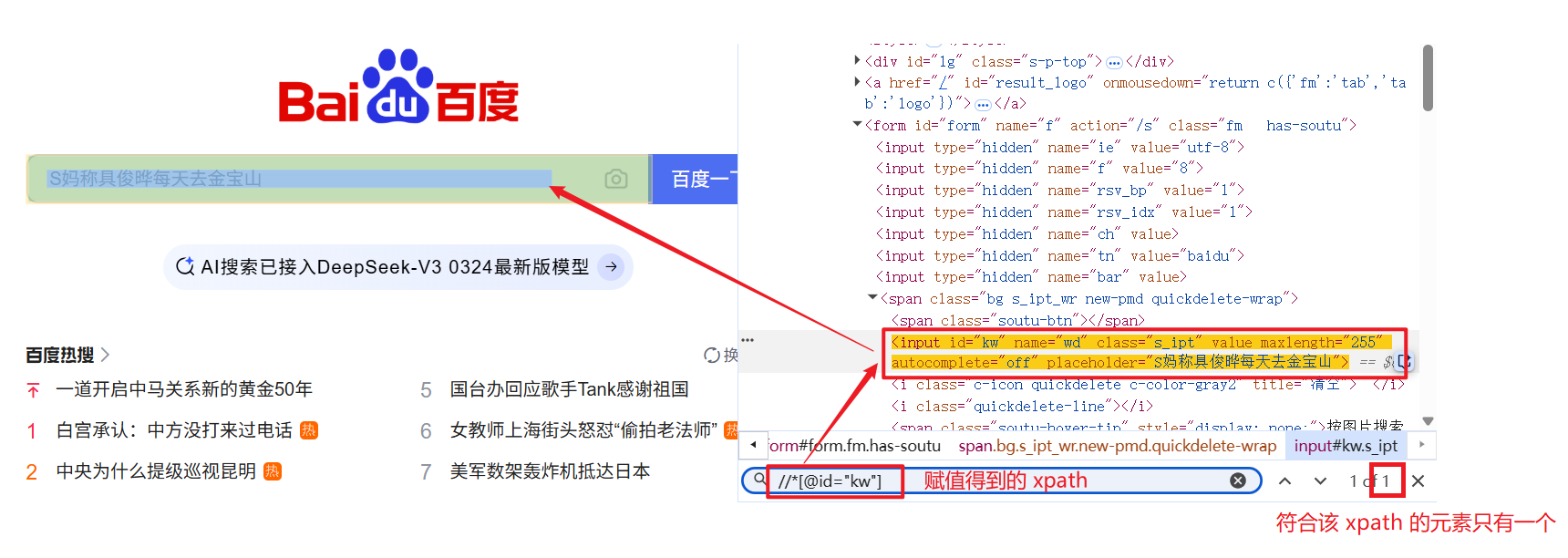
Task: Select i class quickdelete-line element
Action: pos(1023,407)
